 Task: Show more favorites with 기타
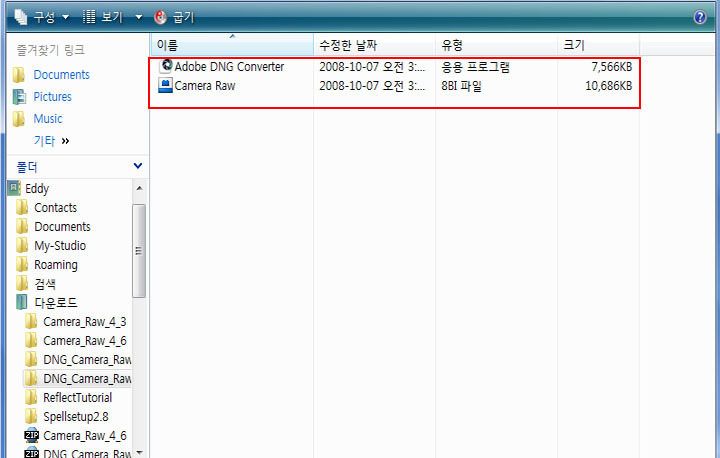51,141
